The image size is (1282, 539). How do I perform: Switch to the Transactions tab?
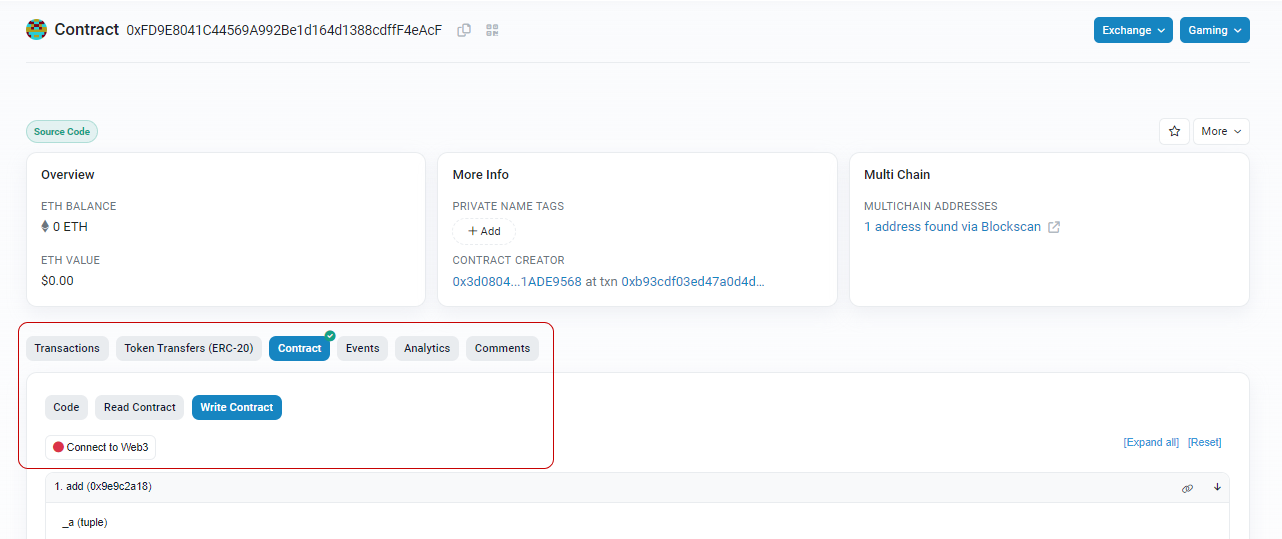[67, 348]
